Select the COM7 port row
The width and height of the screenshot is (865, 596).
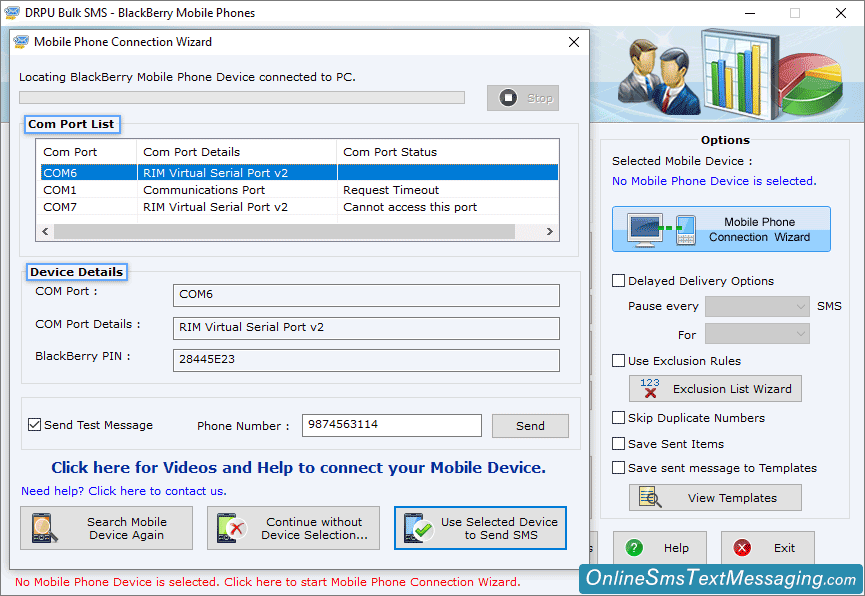pyautogui.click(x=299, y=207)
